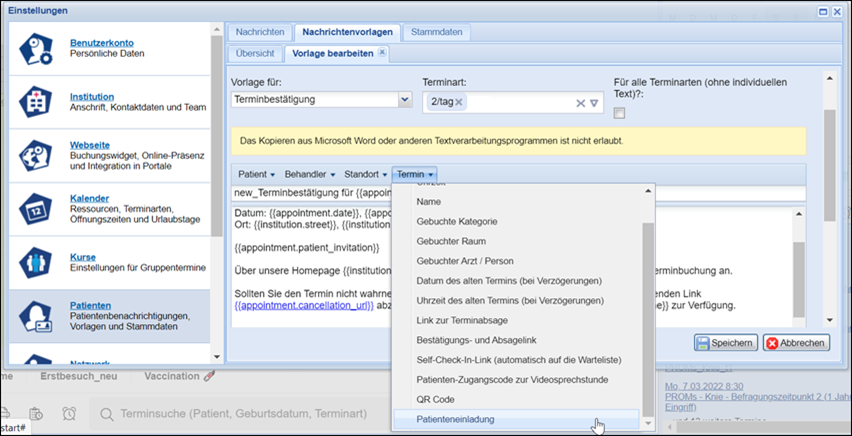Open Kalender settings link
This screenshot has width=852, height=436.
click(89, 198)
